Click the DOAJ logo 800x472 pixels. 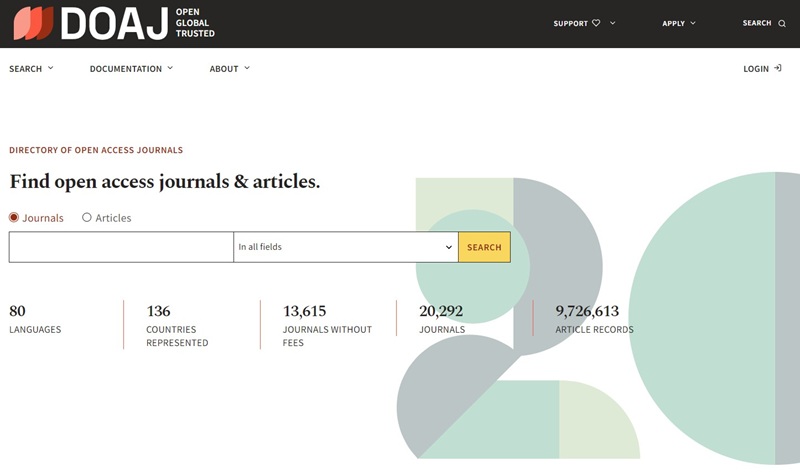click(x=90, y=23)
